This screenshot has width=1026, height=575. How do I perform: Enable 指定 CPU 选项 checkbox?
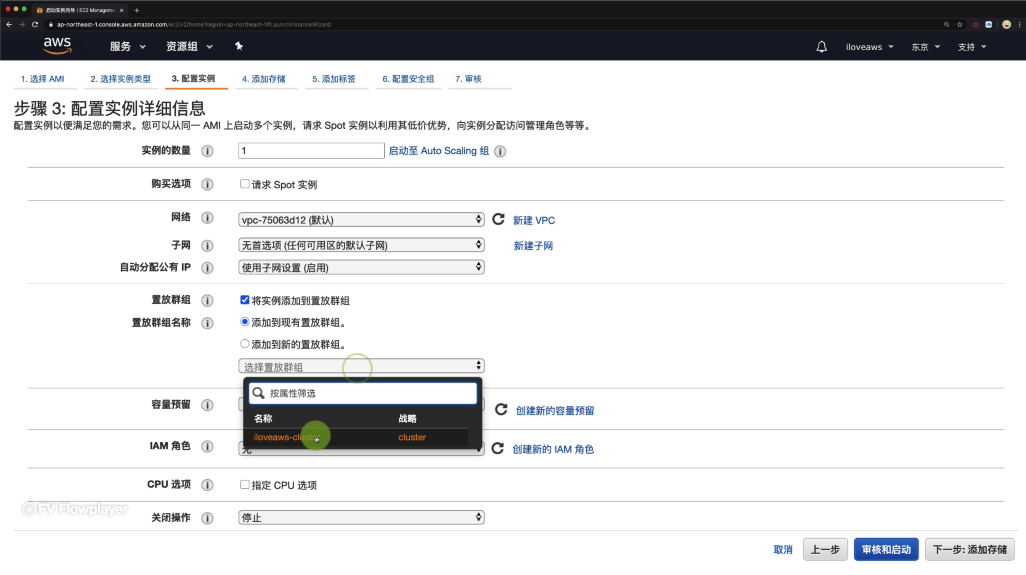point(245,485)
